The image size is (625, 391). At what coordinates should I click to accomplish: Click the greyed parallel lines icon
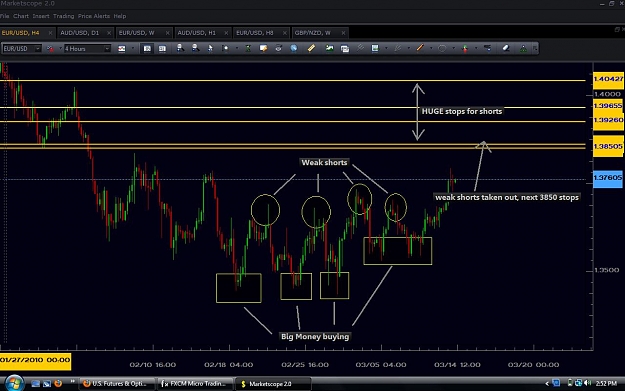click(360, 48)
